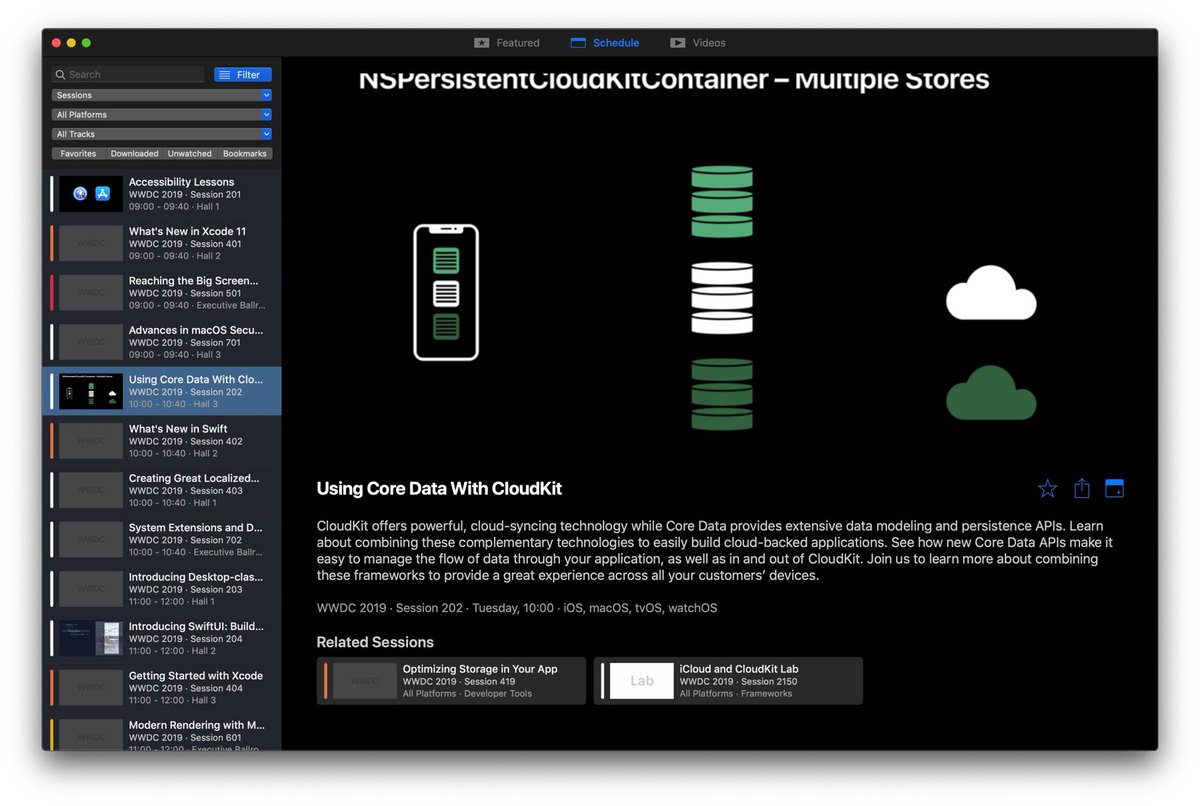Screen dimensions: 1200x806
Task: Click the Using Core Data With CloudKit title
Action: click(x=439, y=489)
